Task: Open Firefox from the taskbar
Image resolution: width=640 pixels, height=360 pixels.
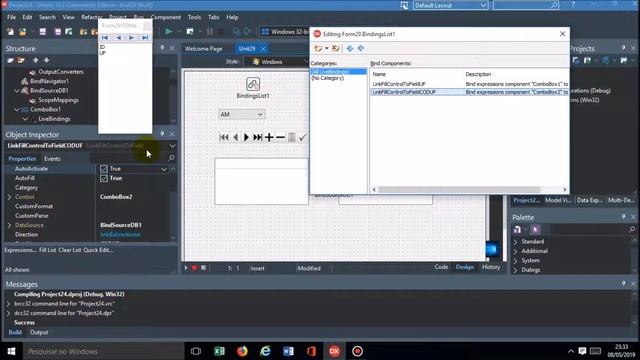Action: [242, 351]
